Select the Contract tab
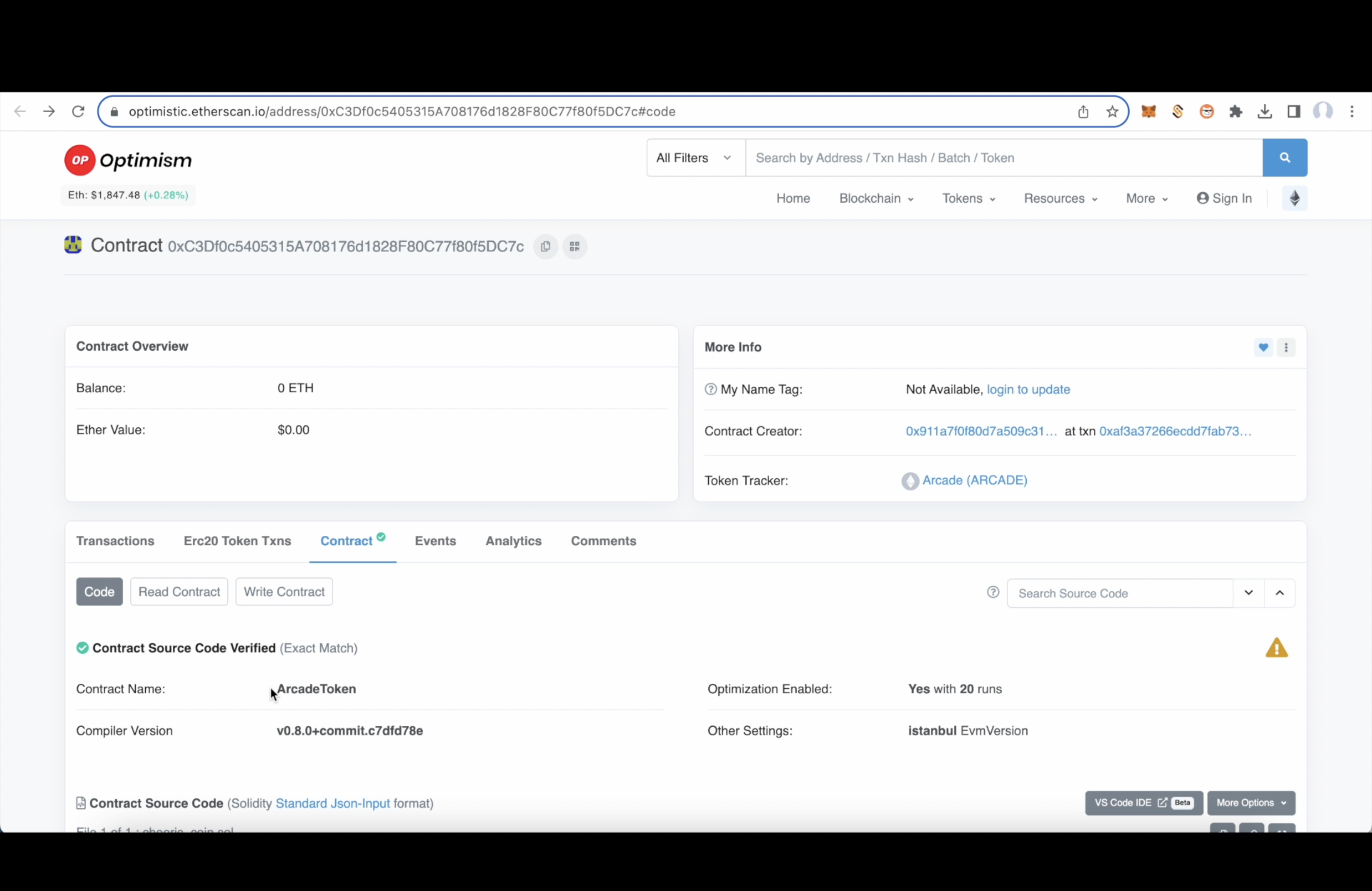Image resolution: width=1372 pixels, height=891 pixels. tap(346, 540)
